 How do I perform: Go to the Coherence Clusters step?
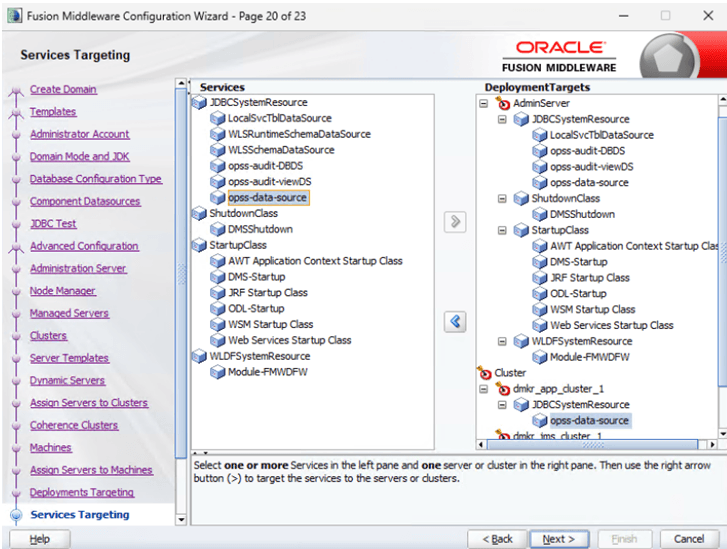(74, 425)
